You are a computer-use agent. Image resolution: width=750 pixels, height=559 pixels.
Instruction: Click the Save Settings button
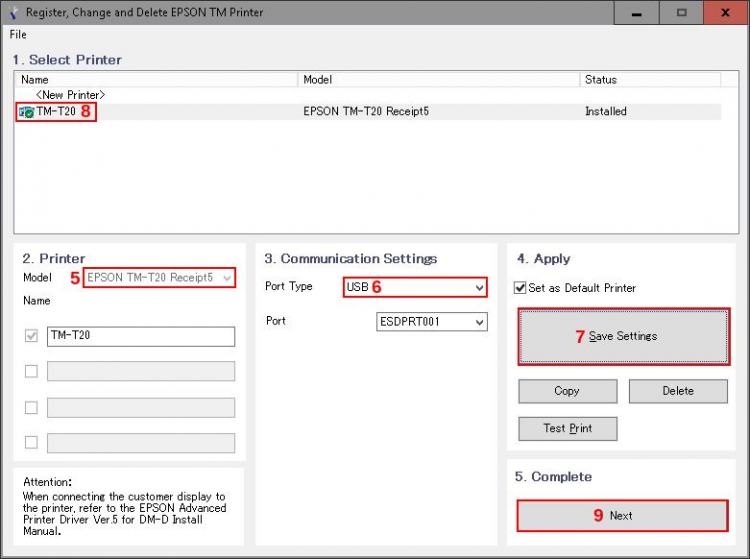click(x=624, y=337)
